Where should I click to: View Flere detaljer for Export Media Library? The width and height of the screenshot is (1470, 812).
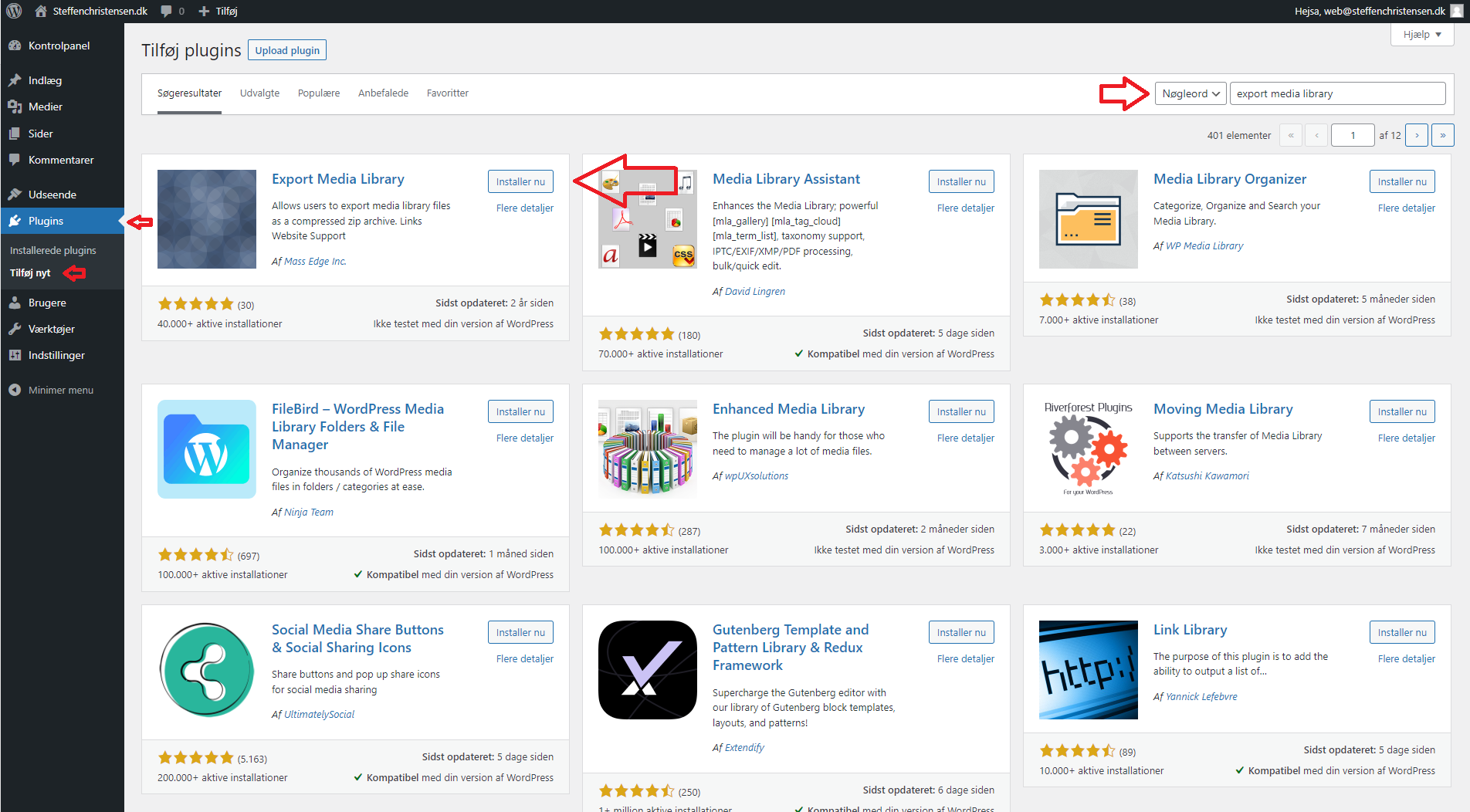[525, 208]
